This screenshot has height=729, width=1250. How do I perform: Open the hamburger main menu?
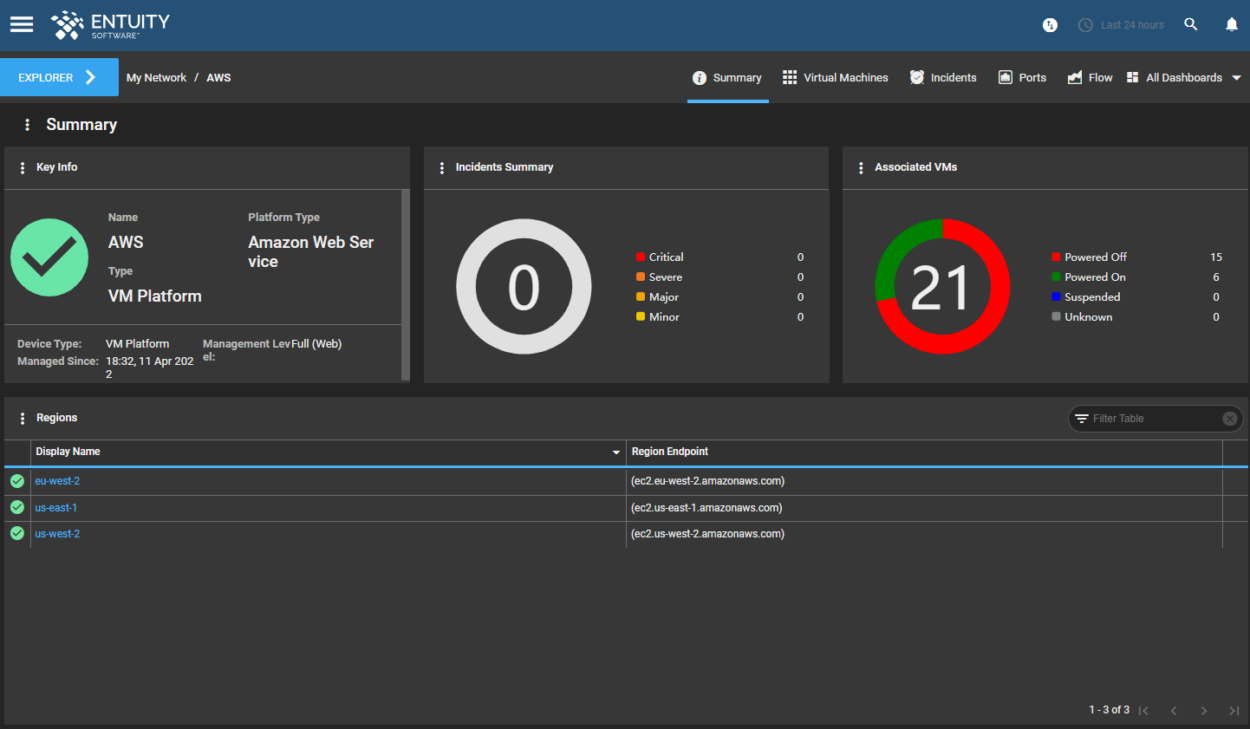(x=22, y=25)
